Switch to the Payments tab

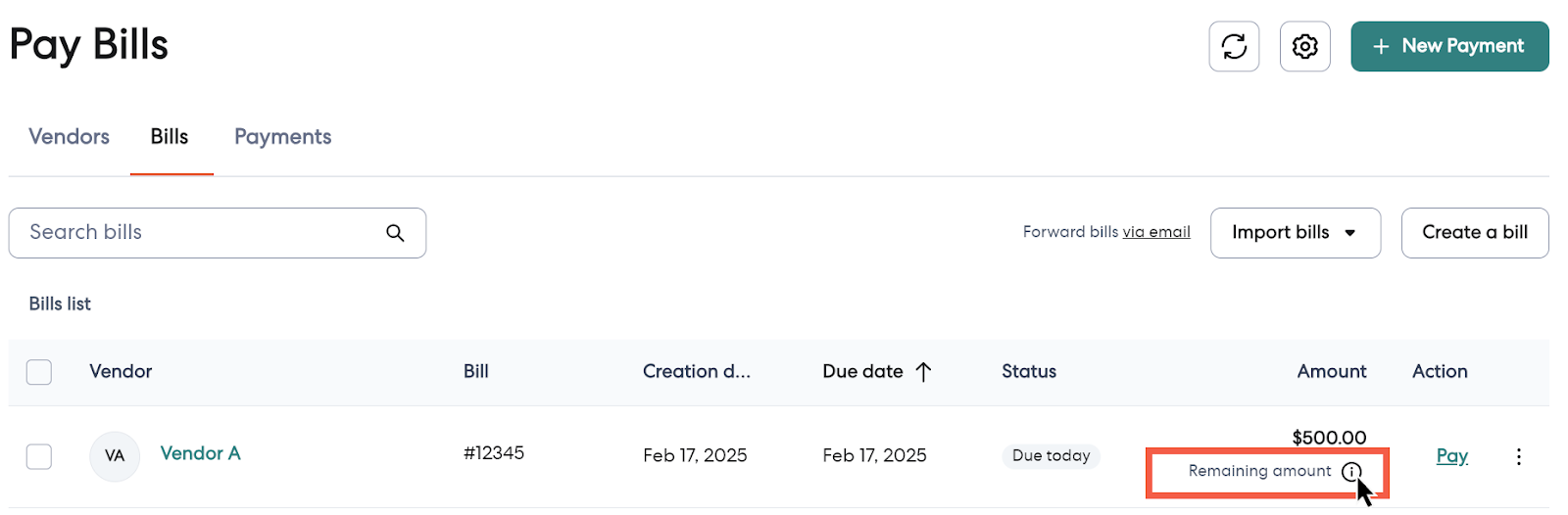[x=282, y=137]
